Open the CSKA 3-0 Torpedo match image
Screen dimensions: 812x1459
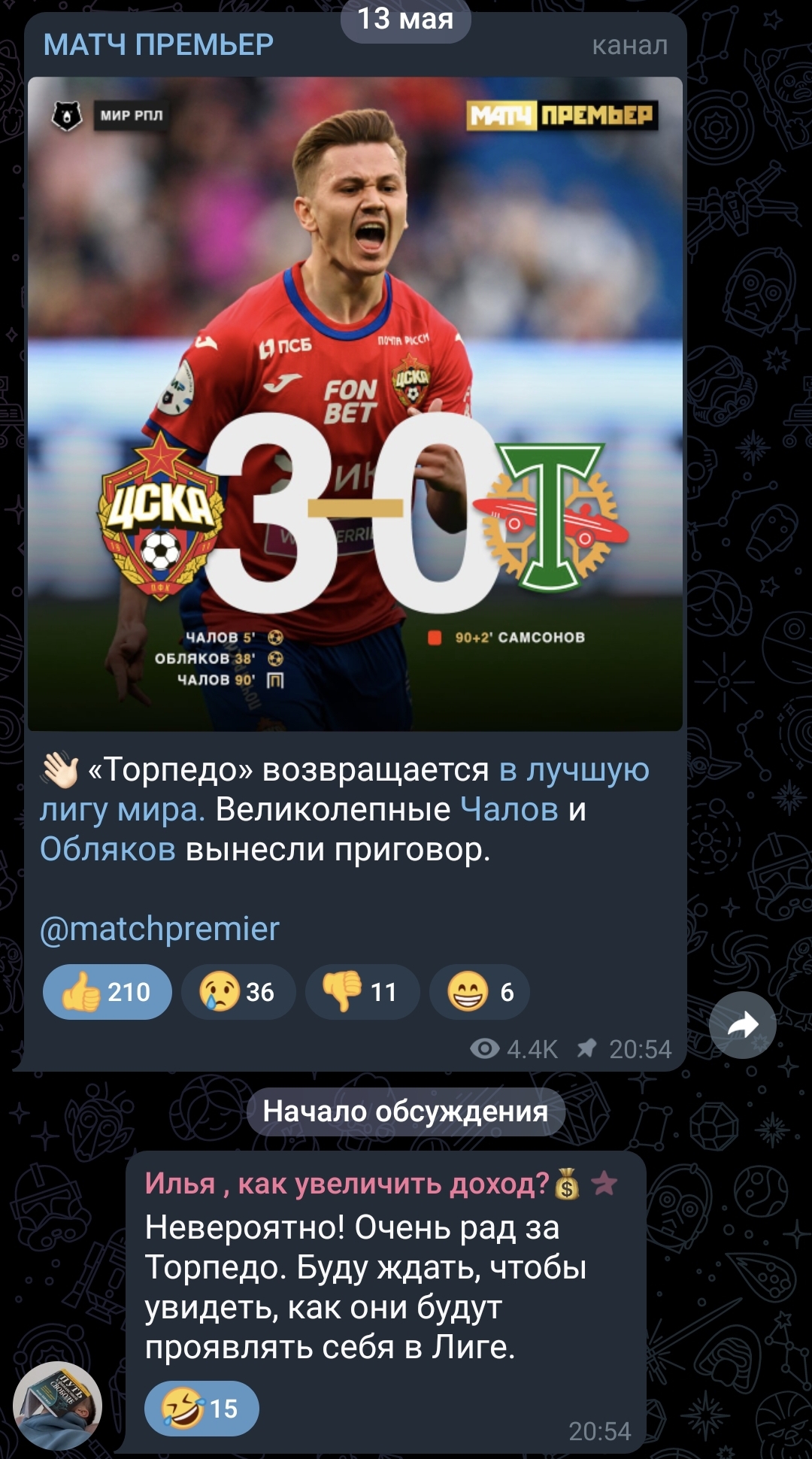[355, 404]
